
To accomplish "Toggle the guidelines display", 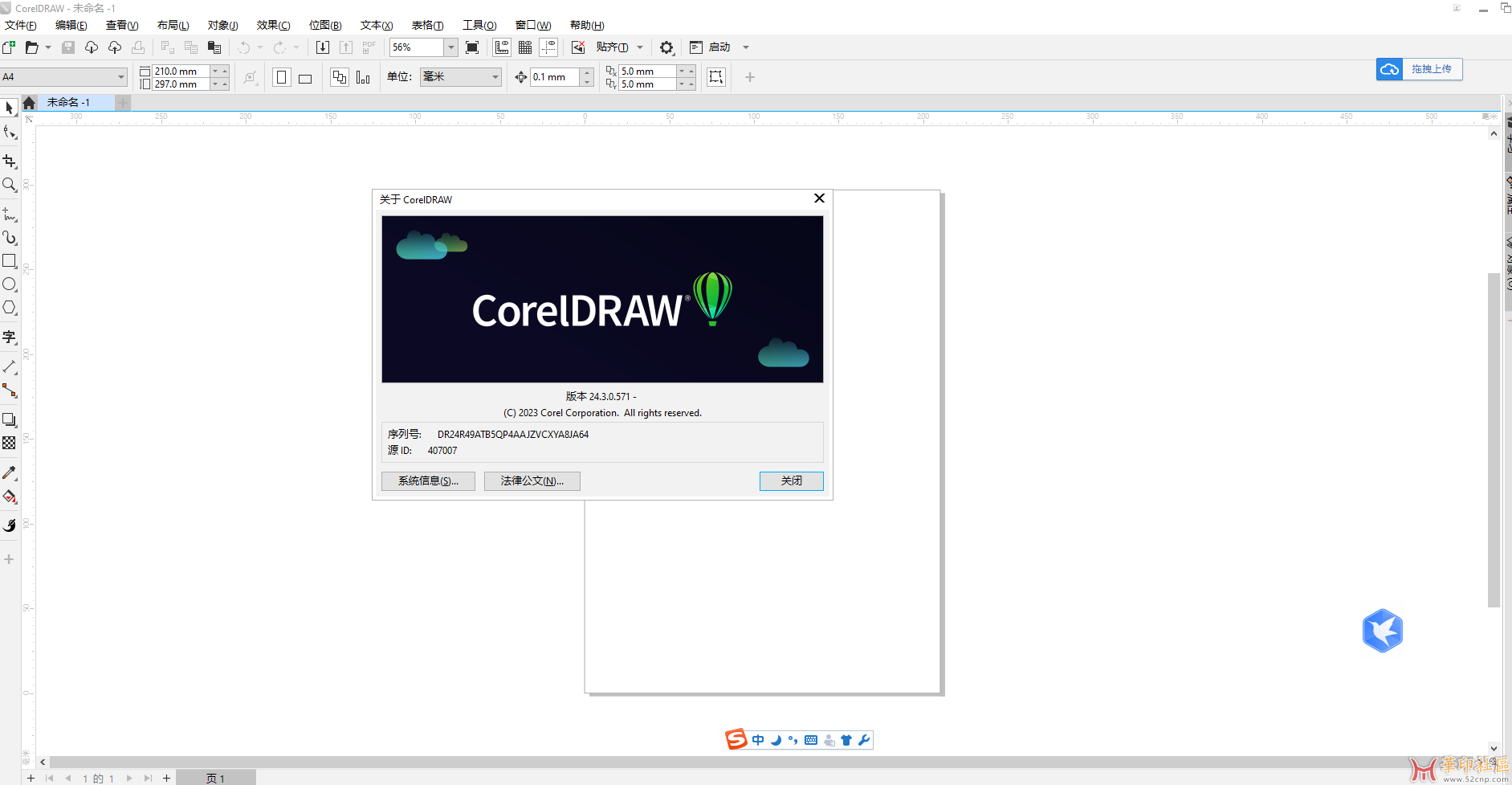I will click(548, 47).
